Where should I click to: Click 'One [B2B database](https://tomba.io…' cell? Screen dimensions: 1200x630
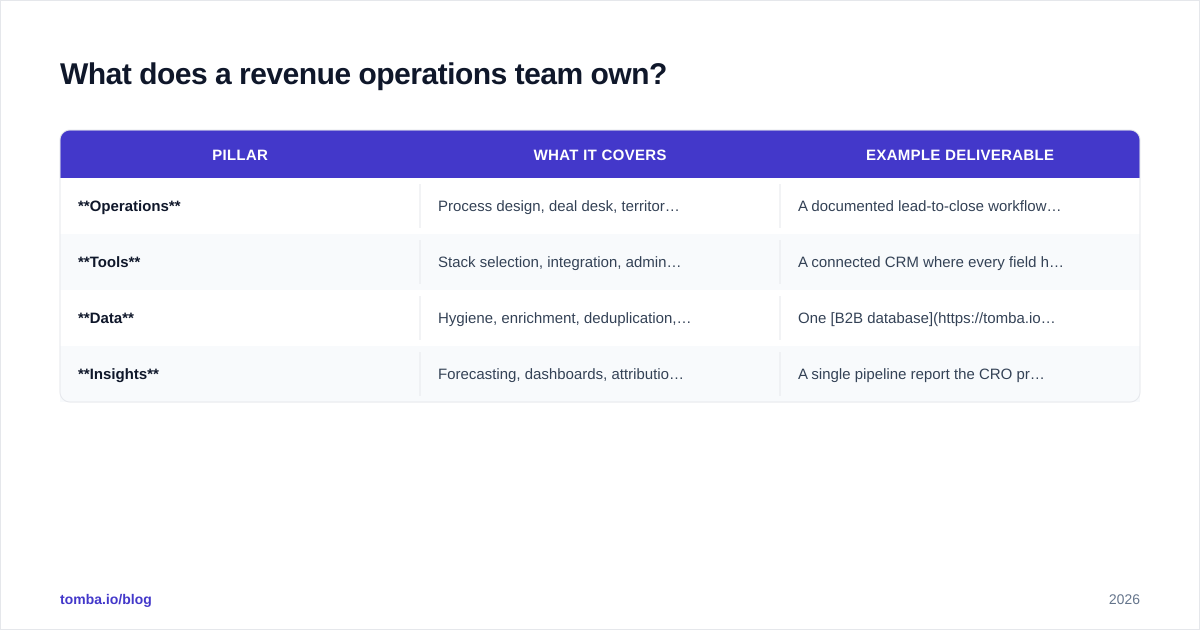(x=960, y=318)
